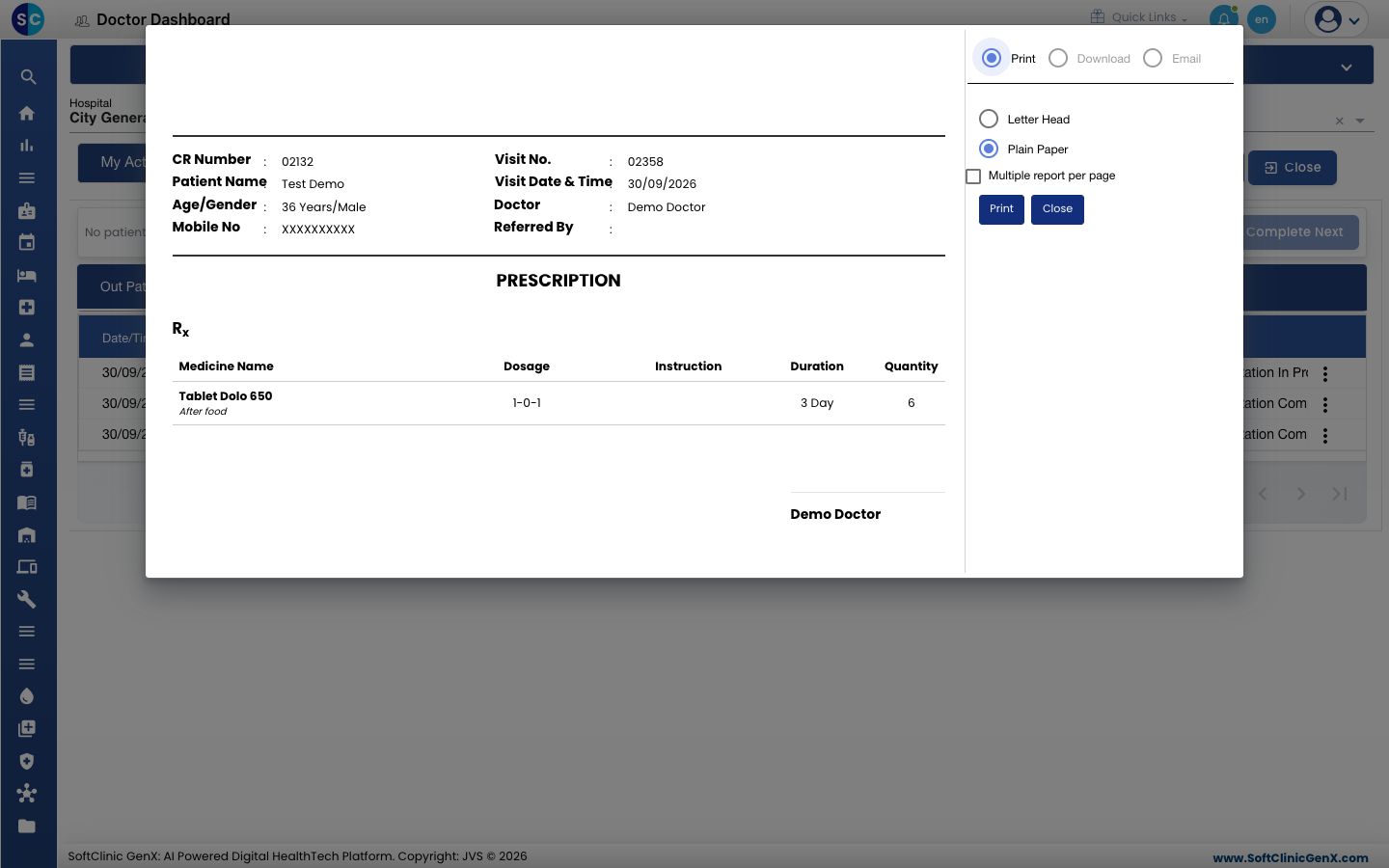Viewport: 1389px width, 868px height.
Task: Click the Doctor Dashboard title
Action: tap(163, 19)
